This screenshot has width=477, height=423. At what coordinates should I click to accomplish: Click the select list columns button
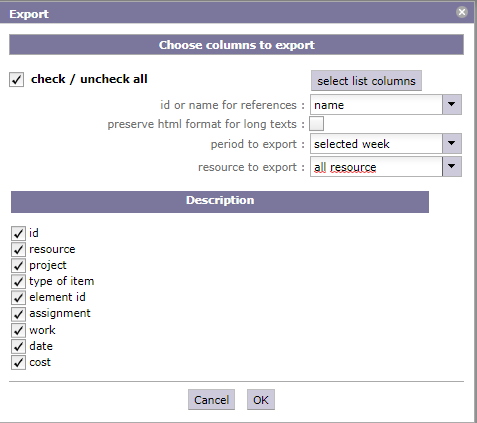366,81
